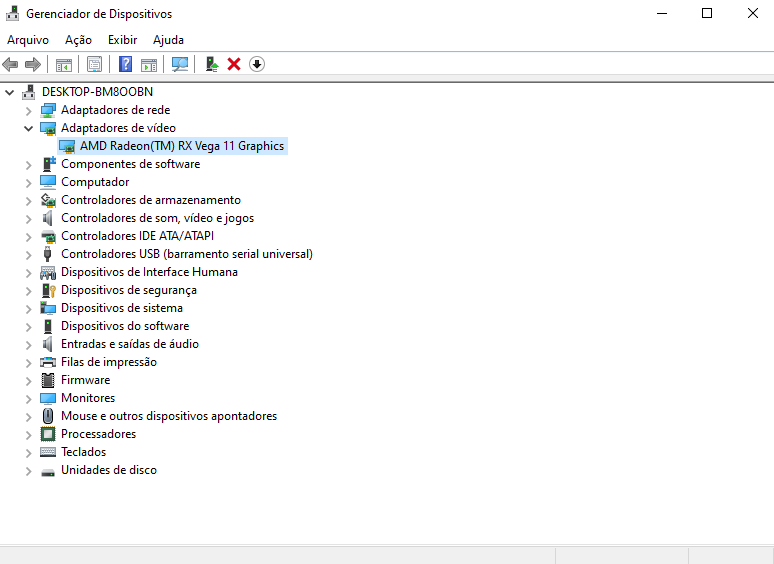This screenshot has width=774, height=564.
Task: Select the Teclados label
Action: tap(83, 452)
